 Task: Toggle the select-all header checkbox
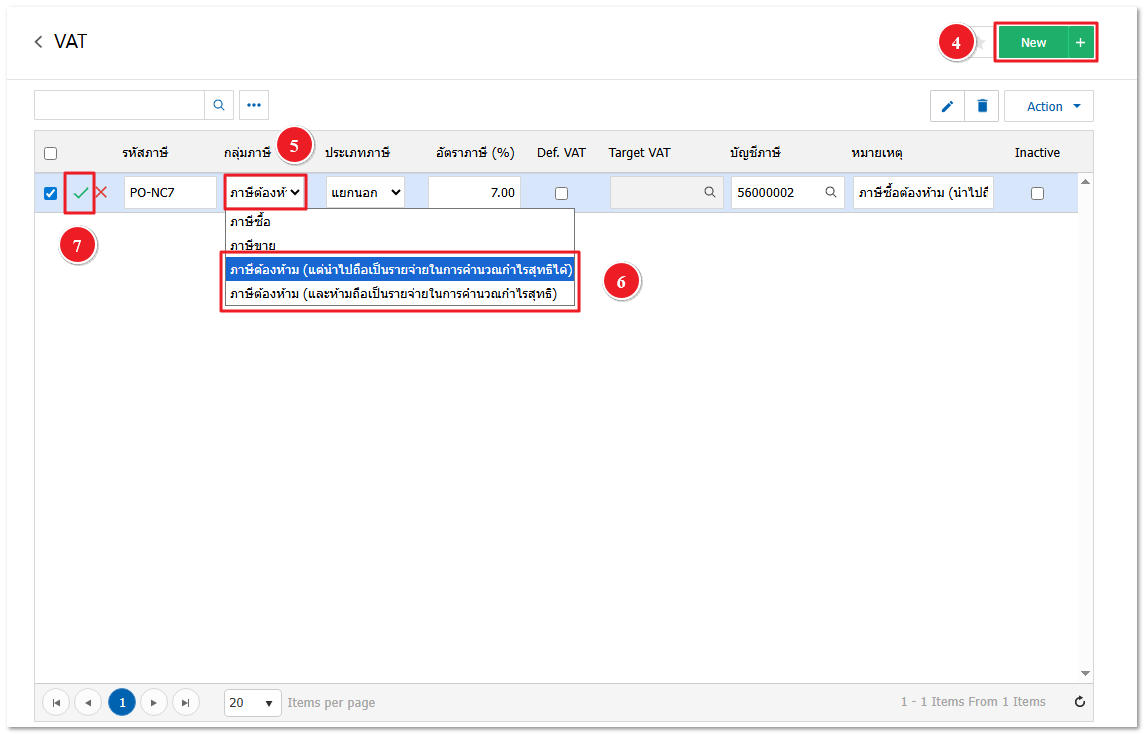(51, 153)
